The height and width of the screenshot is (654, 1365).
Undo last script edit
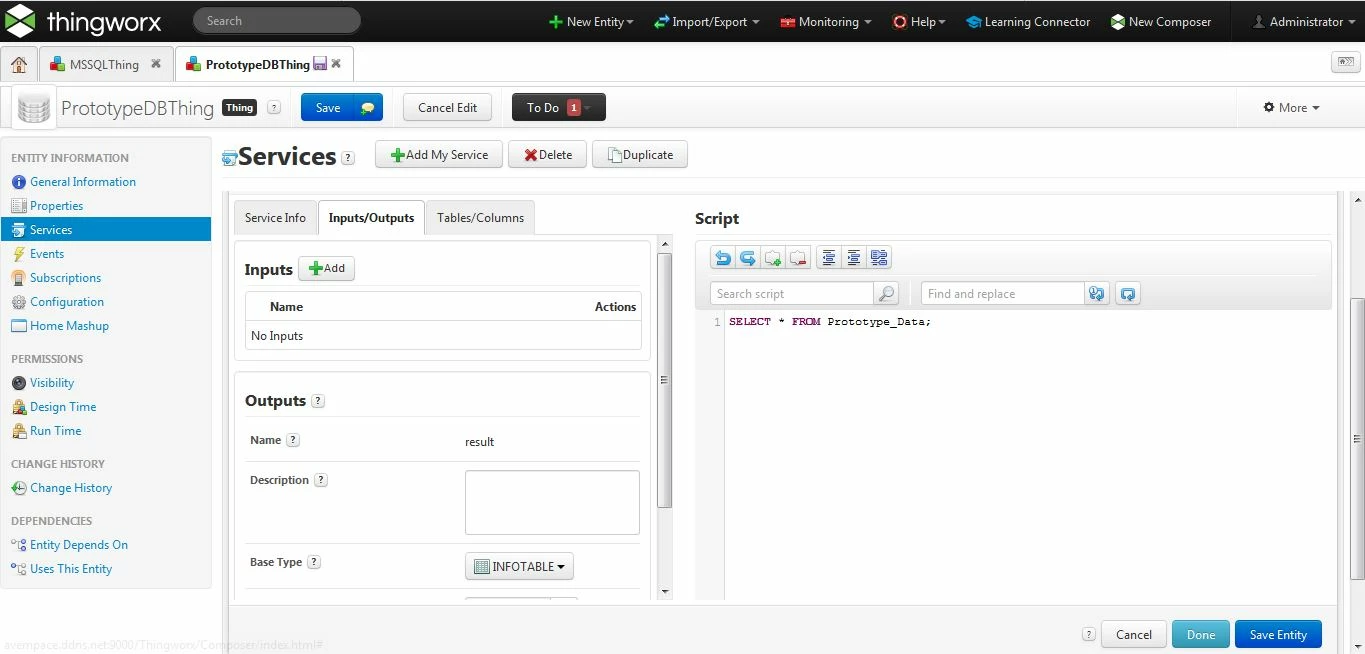tap(722, 258)
